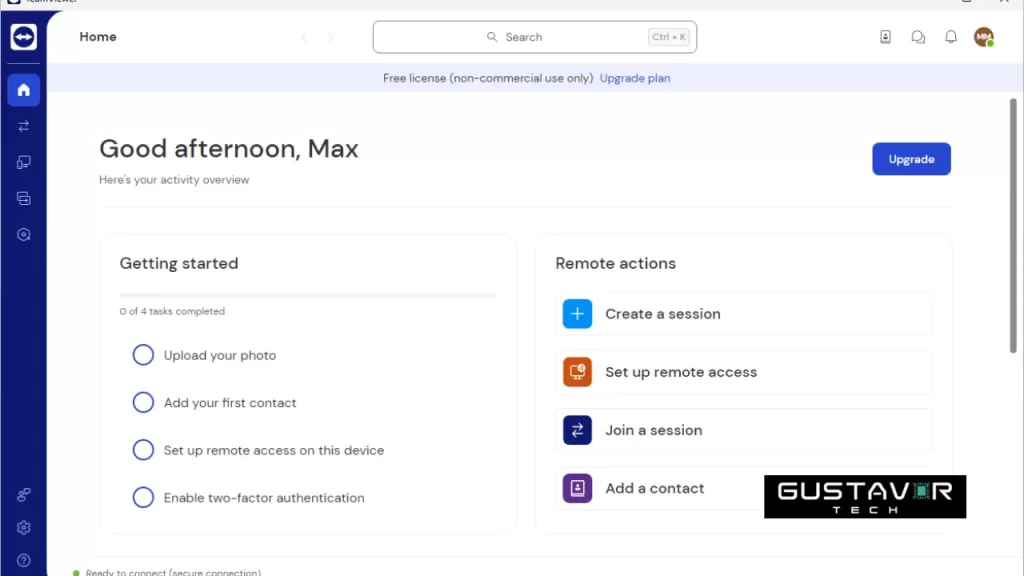
Task: Open the chat bubbles icon in header
Action: pyautogui.click(x=918, y=37)
